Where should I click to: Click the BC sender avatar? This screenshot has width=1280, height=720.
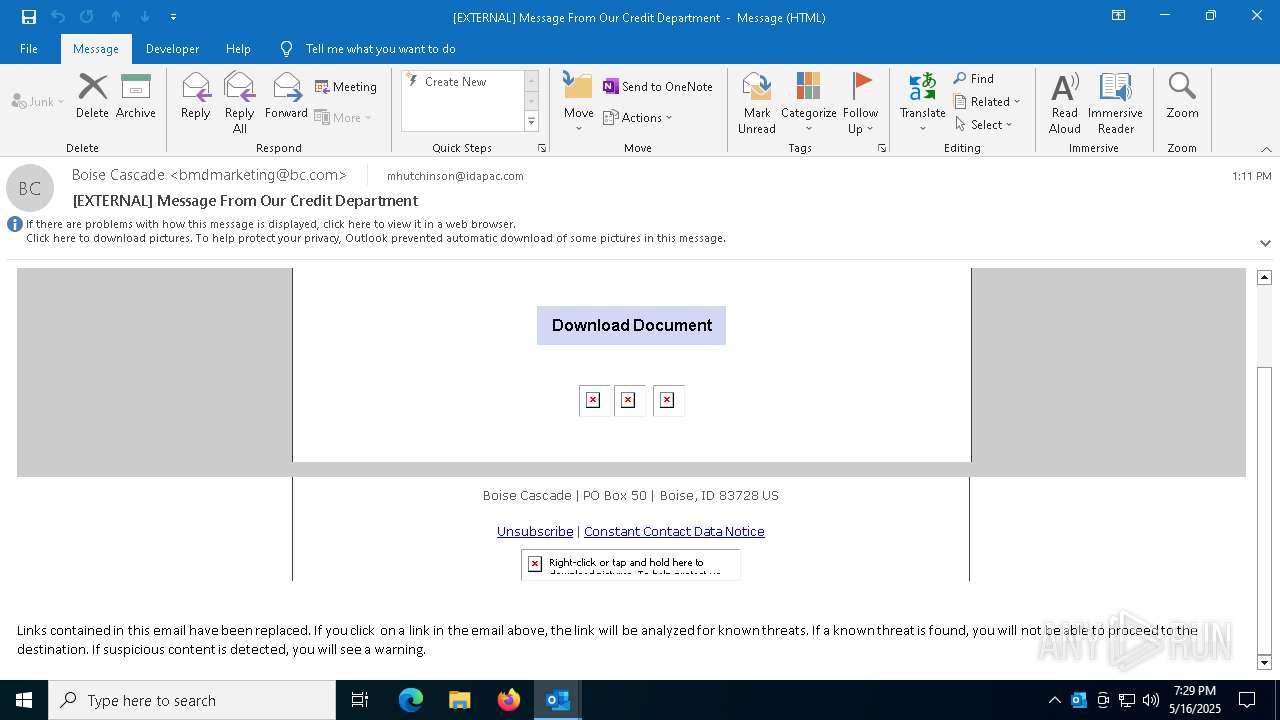tap(30, 188)
